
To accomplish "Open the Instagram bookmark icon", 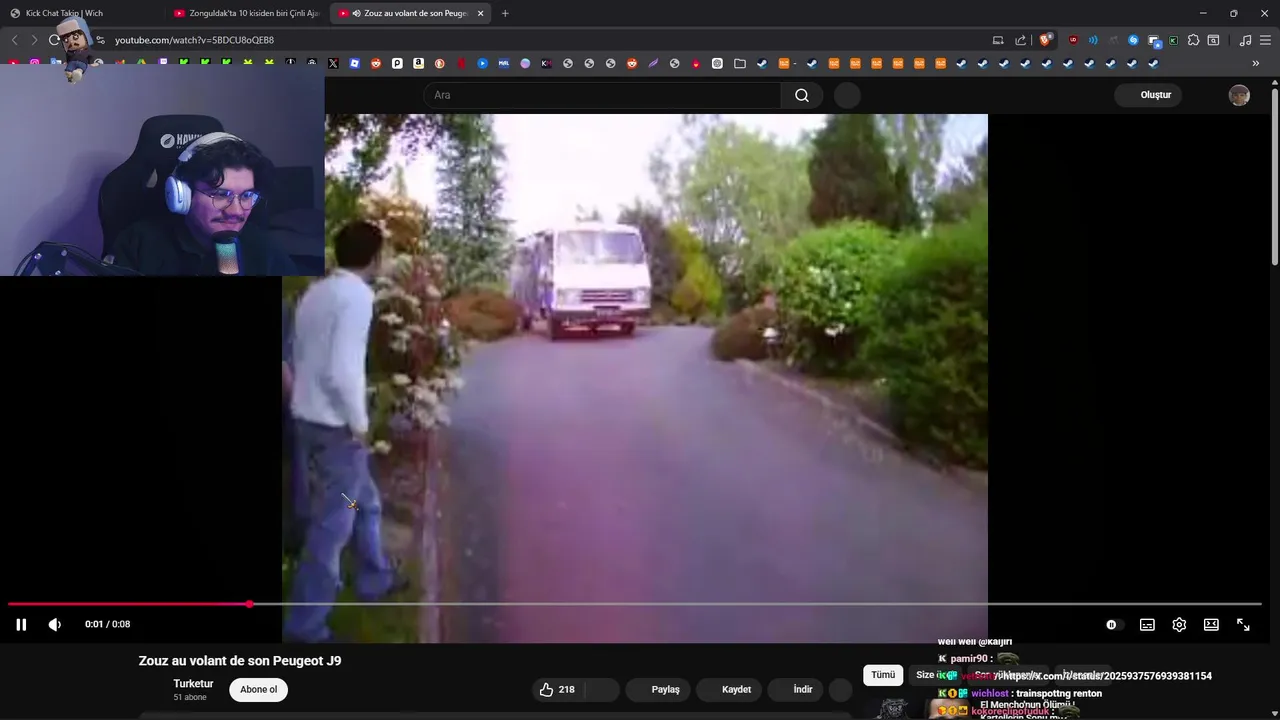I will pyautogui.click(x=35, y=63).
